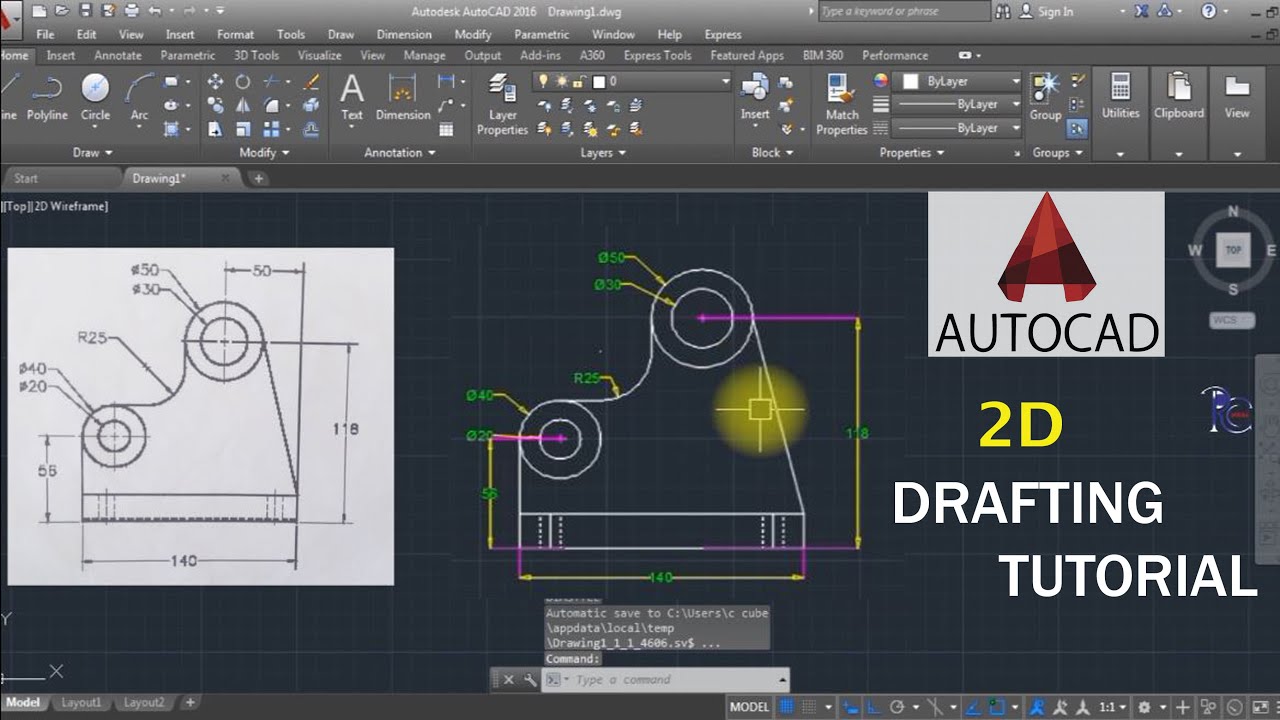Screen dimensions: 1280x720
Task: Expand the Annotation panel
Action: click(x=400, y=153)
